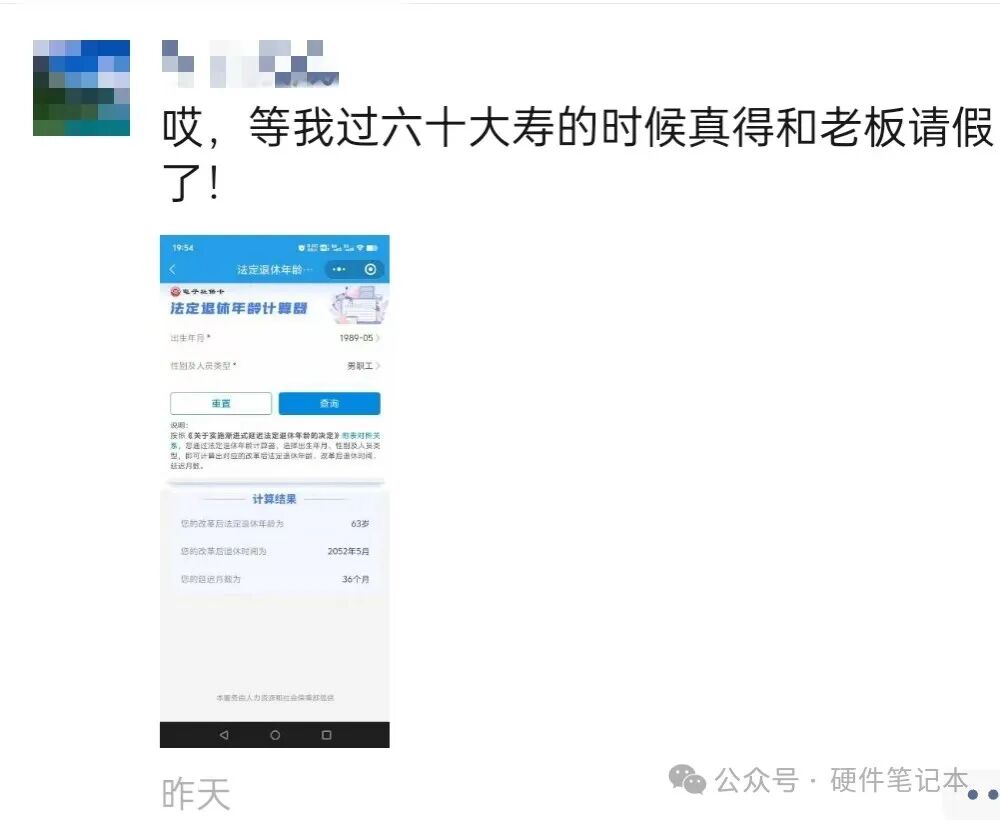Click the blurred username above the post
This screenshot has height=820, width=1000.
[x=250, y=64]
